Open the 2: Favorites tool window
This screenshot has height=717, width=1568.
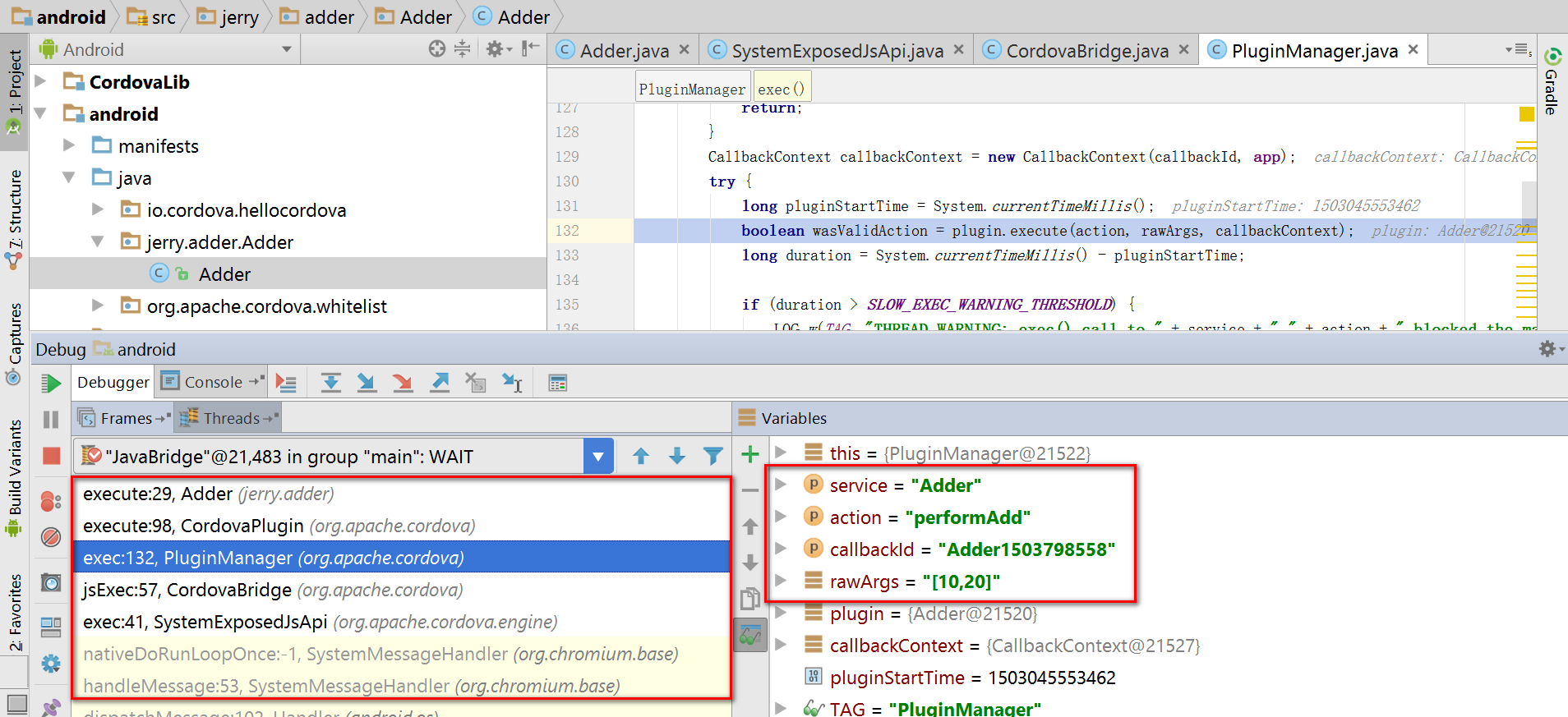(x=15, y=612)
